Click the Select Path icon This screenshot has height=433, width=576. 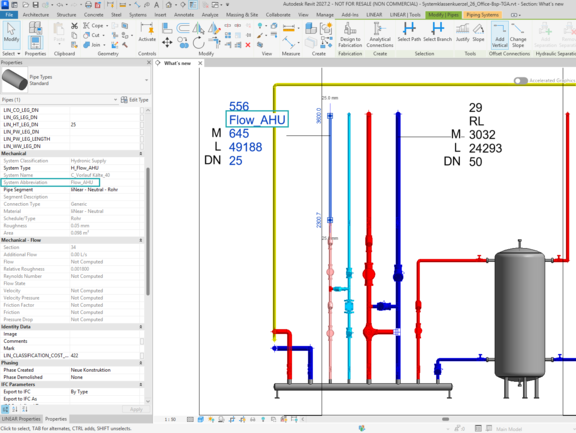(409, 32)
